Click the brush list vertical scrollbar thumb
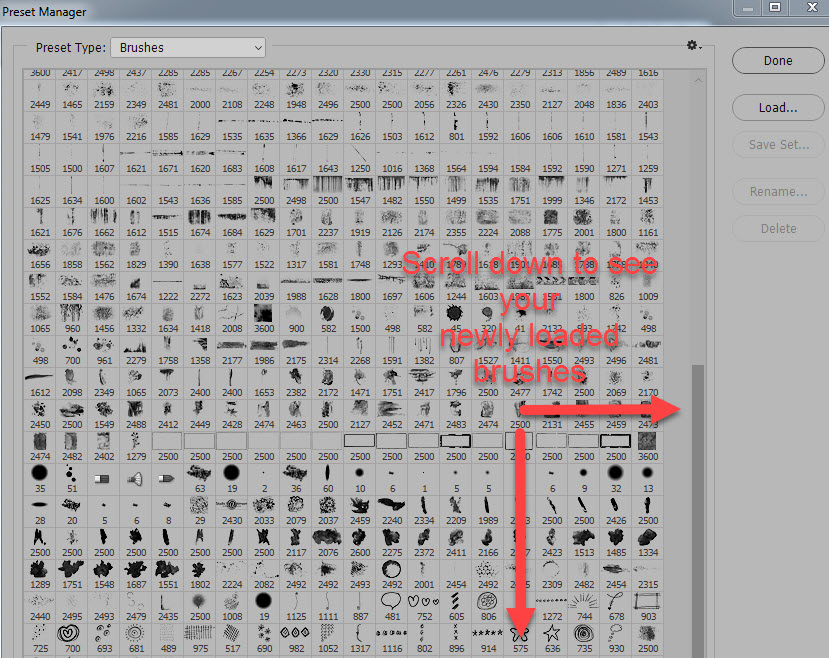Screen dimensions: 829x658 (x=698, y=510)
